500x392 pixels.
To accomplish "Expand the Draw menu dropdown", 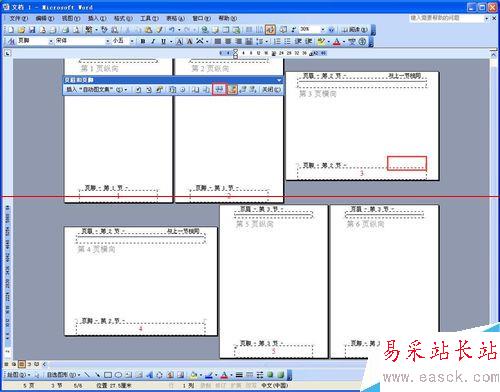I will (x=18, y=375).
